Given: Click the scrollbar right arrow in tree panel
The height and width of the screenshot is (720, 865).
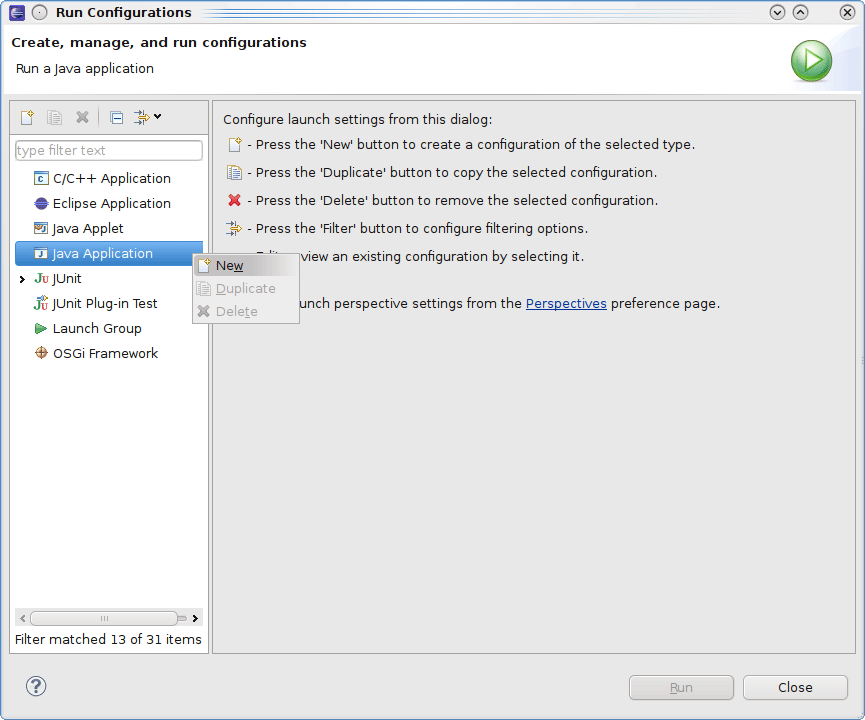Looking at the screenshot, I should pos(195,618).
